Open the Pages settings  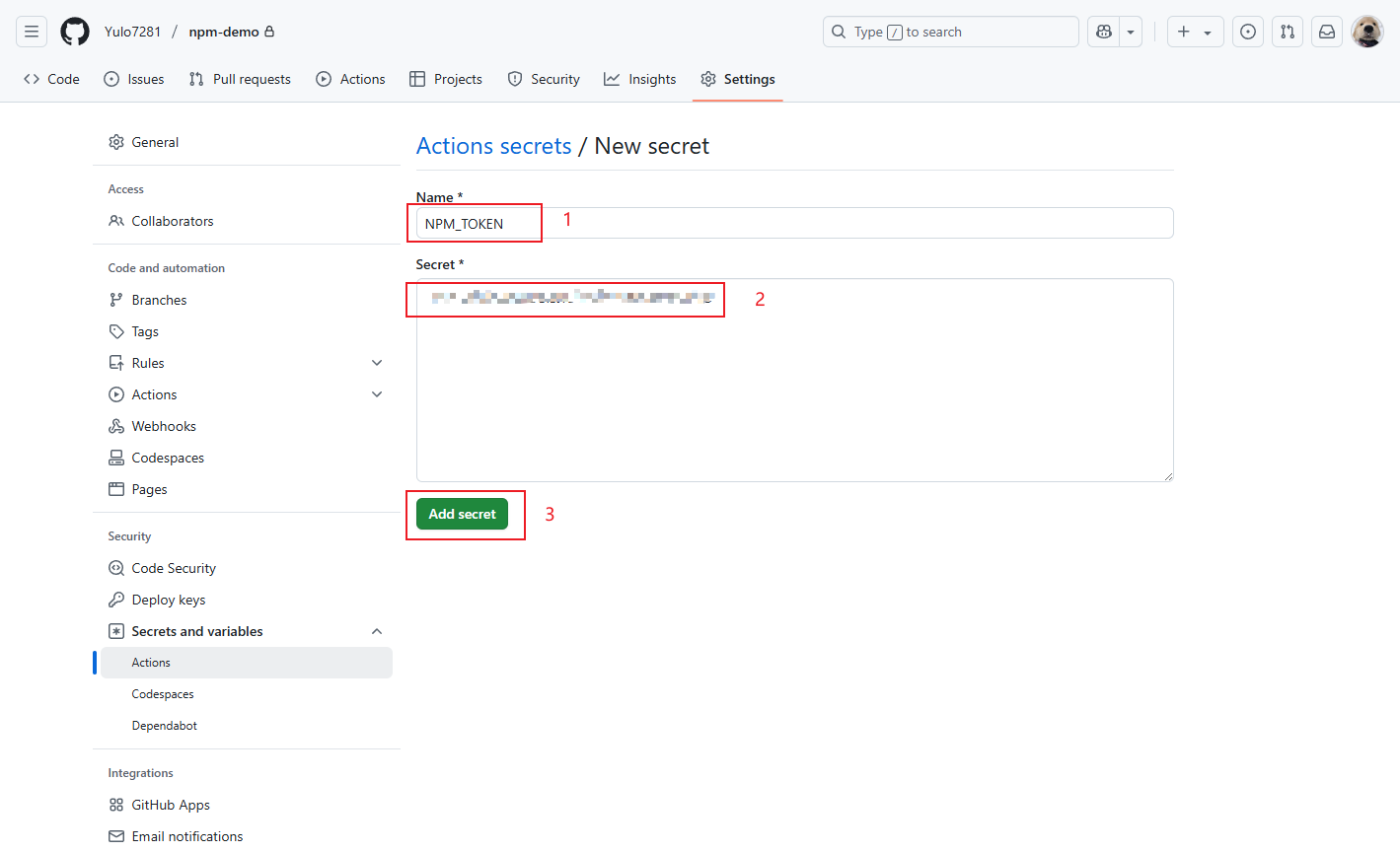pos(148,488)
